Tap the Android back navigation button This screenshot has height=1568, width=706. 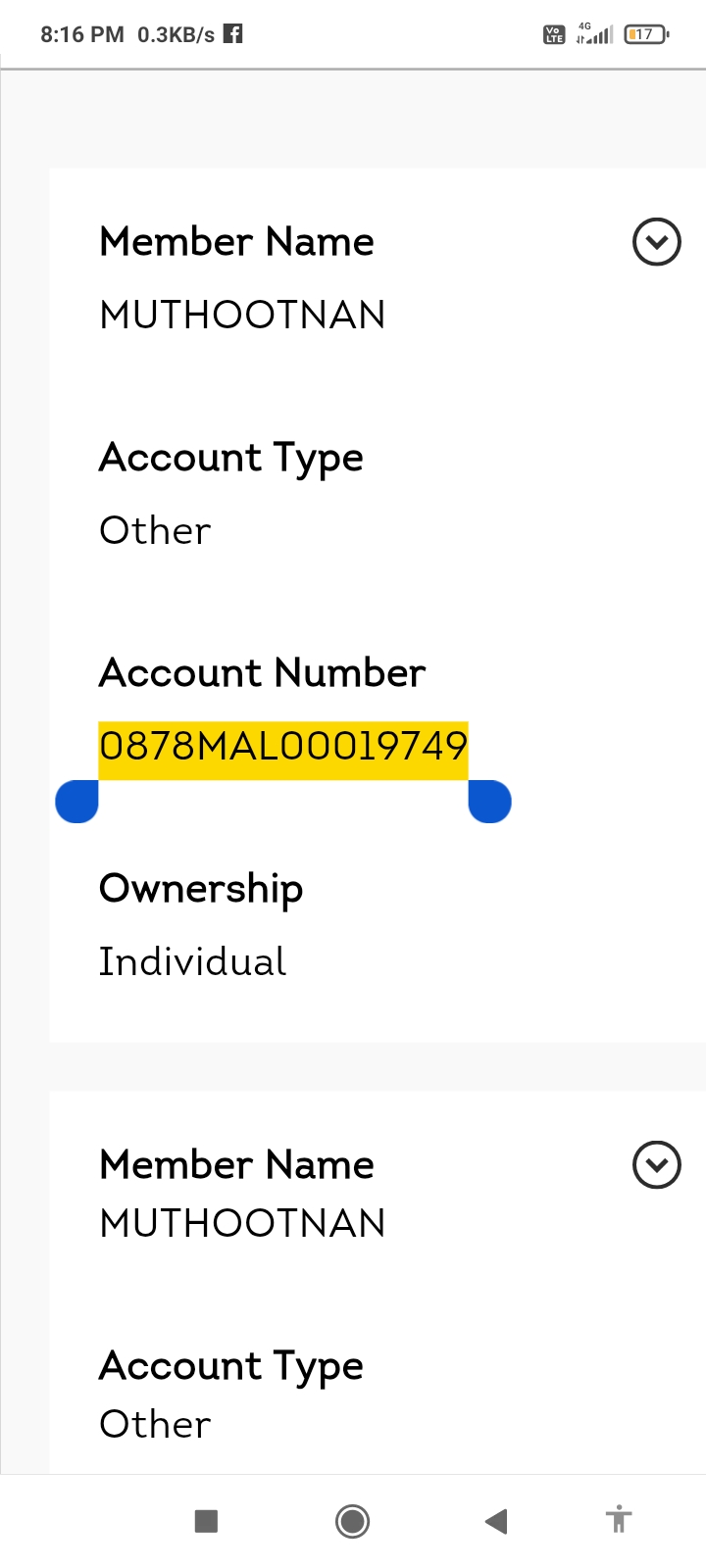pos(496,1521)
